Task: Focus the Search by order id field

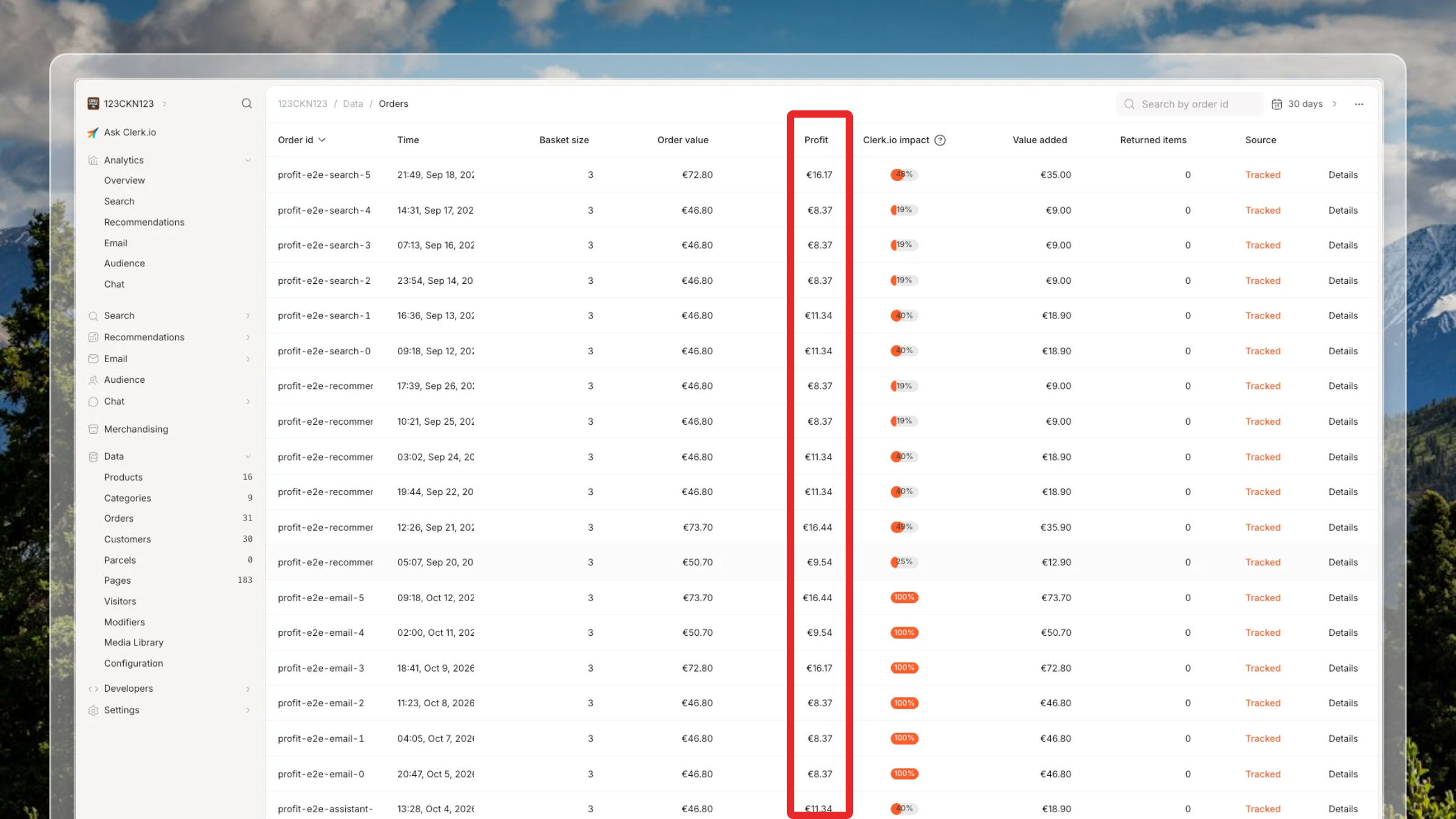Action: [1189, 104]
